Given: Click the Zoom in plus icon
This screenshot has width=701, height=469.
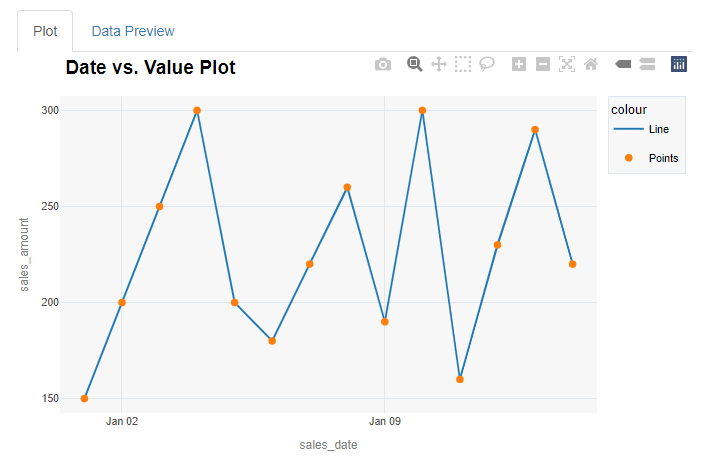Looking at the screenshot, I should (519, 64).
